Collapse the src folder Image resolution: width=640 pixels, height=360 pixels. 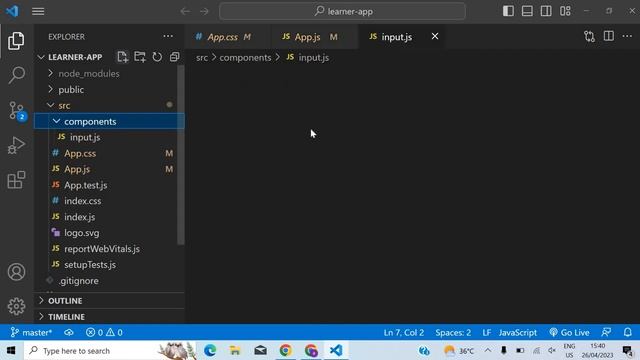coord(109,105)
